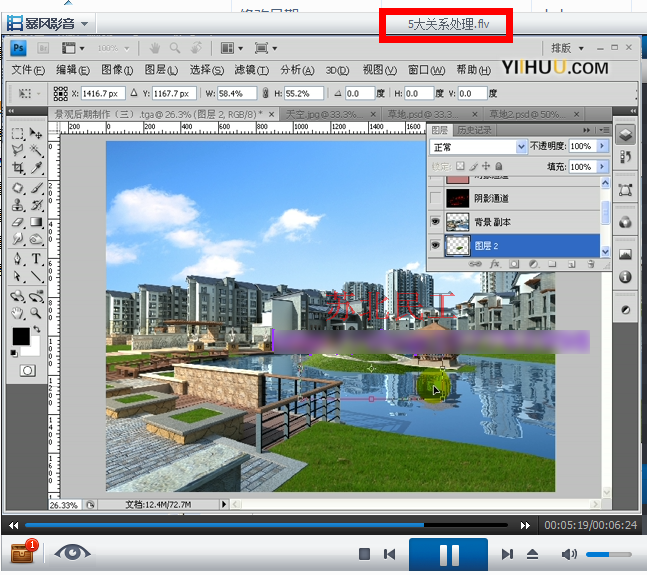The height and width of the screenshot is (575, 647).
Task: Open the 100% zoom level dropdown
Action: 113,48
